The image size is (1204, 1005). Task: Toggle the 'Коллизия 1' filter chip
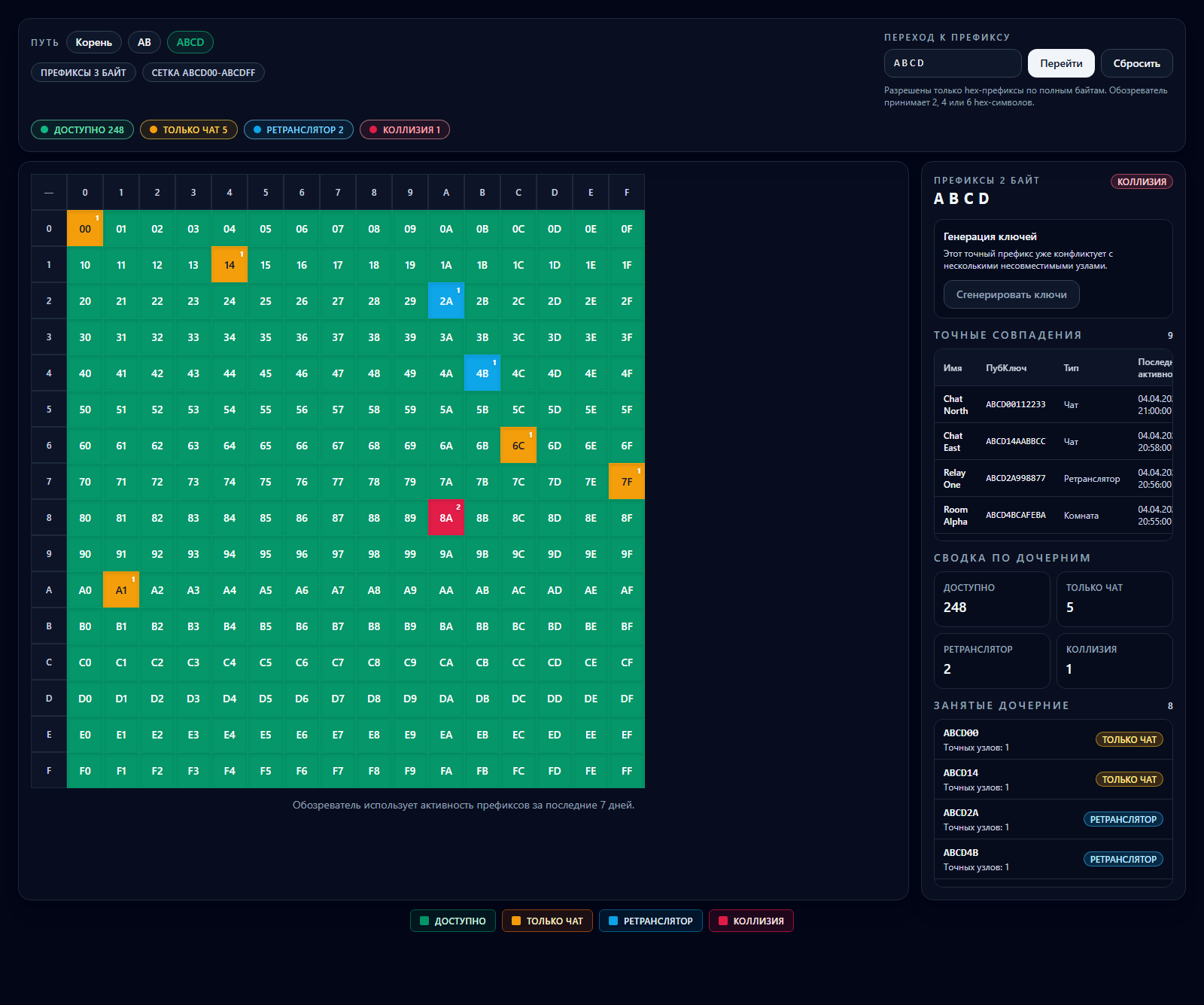405,129
